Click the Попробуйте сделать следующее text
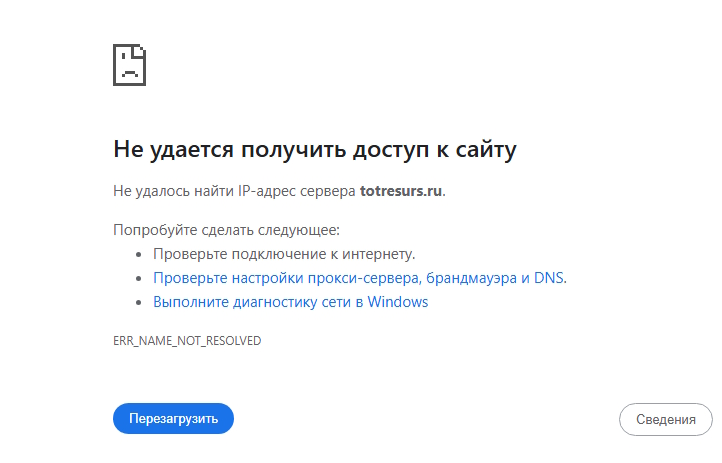The image size is (722, 463). pos(227,230)
